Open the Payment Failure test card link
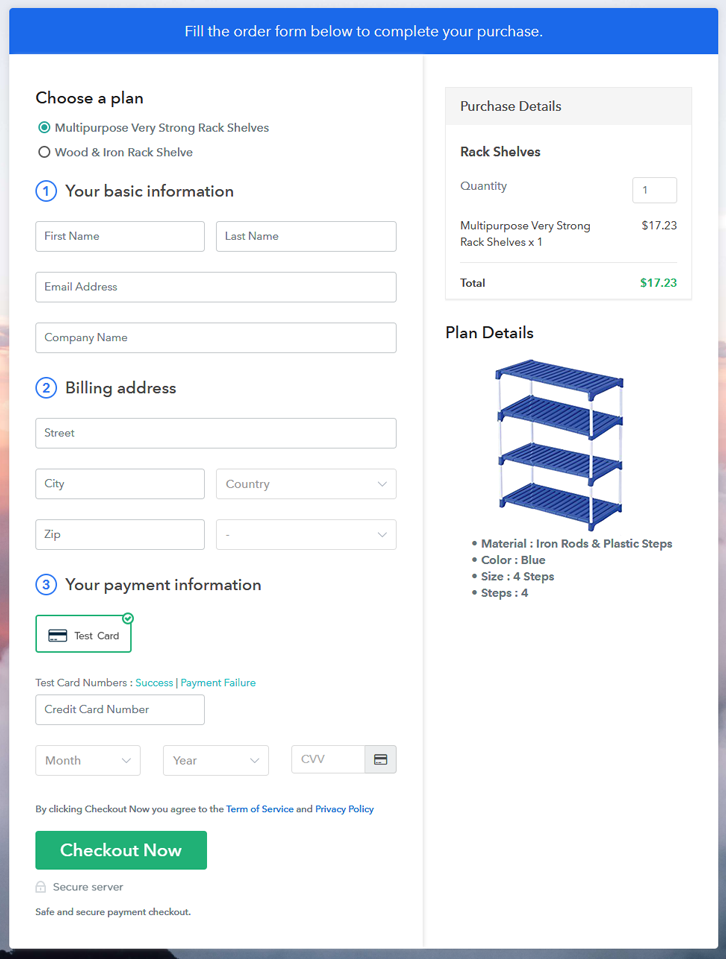 tap(218, 683)
